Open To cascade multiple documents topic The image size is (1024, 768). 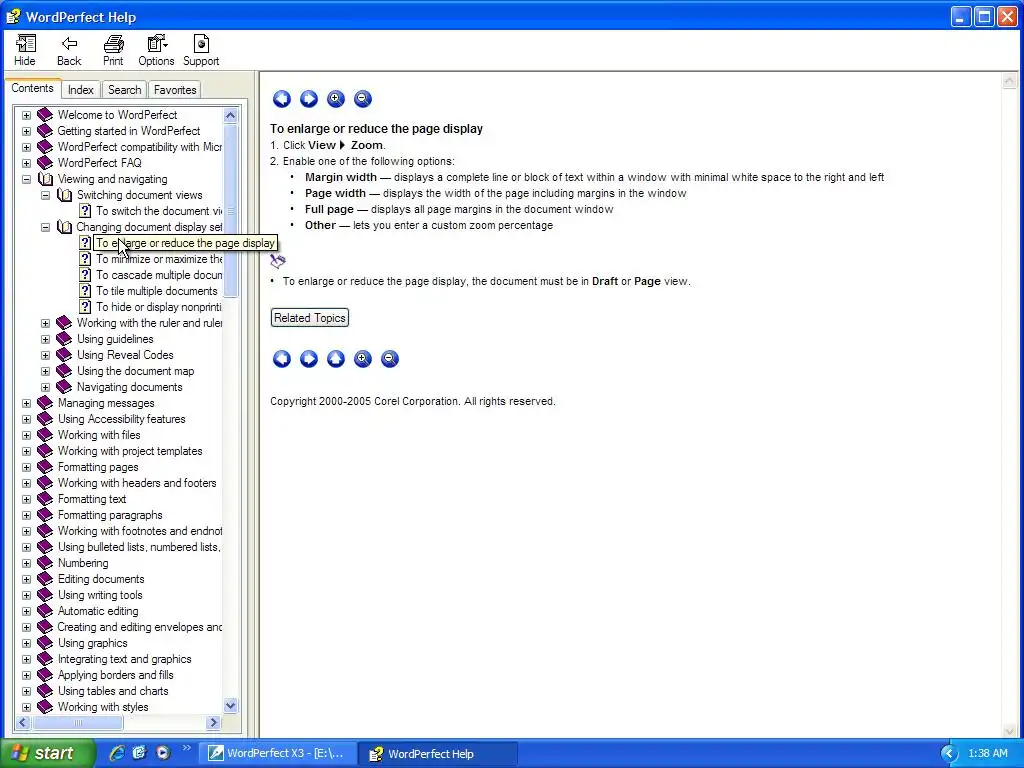159,275
